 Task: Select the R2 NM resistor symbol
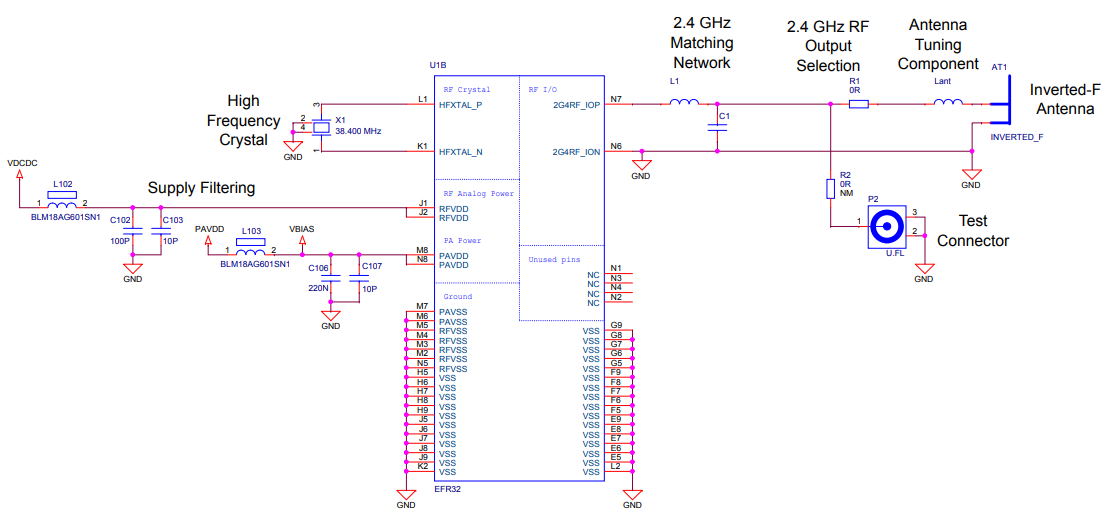[x=830, y=189]
